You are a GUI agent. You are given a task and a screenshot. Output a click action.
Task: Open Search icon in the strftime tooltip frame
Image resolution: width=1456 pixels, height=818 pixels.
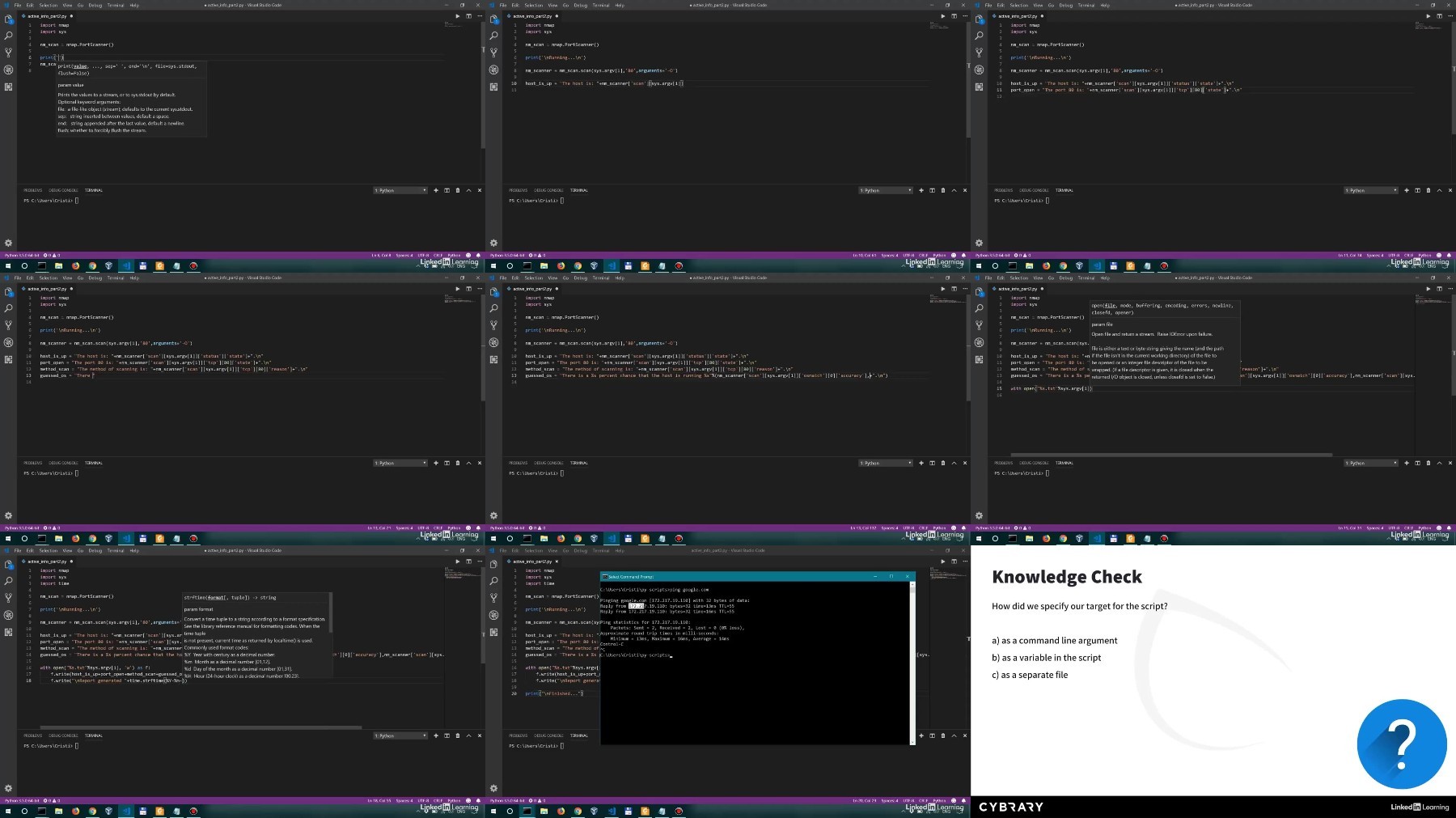(x=8, y=581)
